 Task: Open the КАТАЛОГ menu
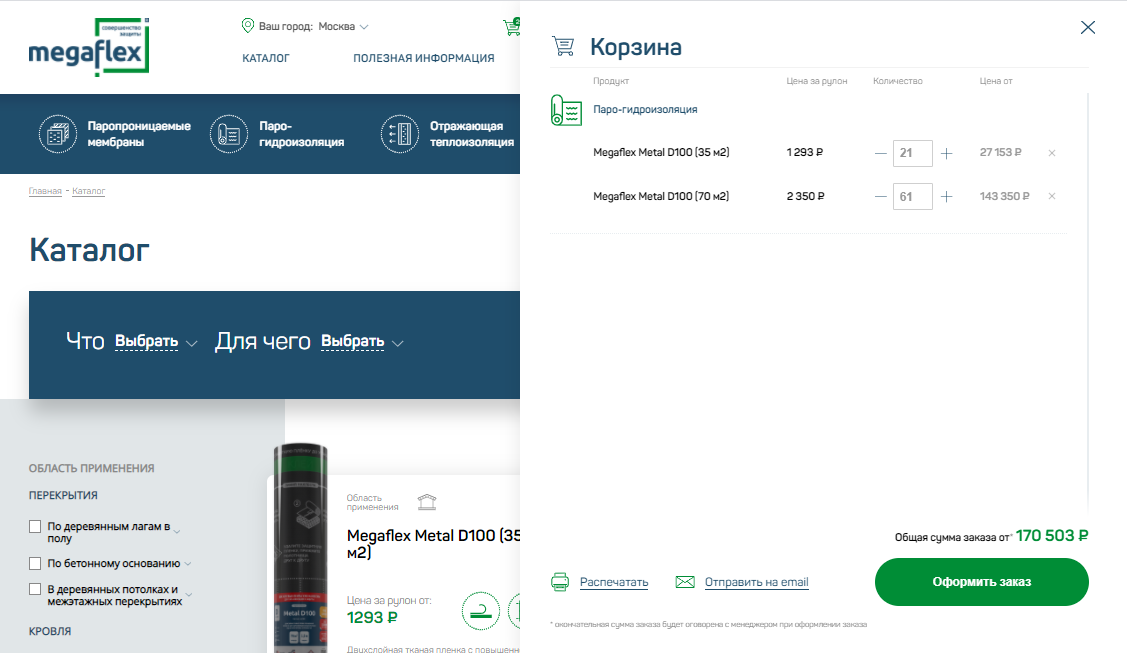coord(266,58)
